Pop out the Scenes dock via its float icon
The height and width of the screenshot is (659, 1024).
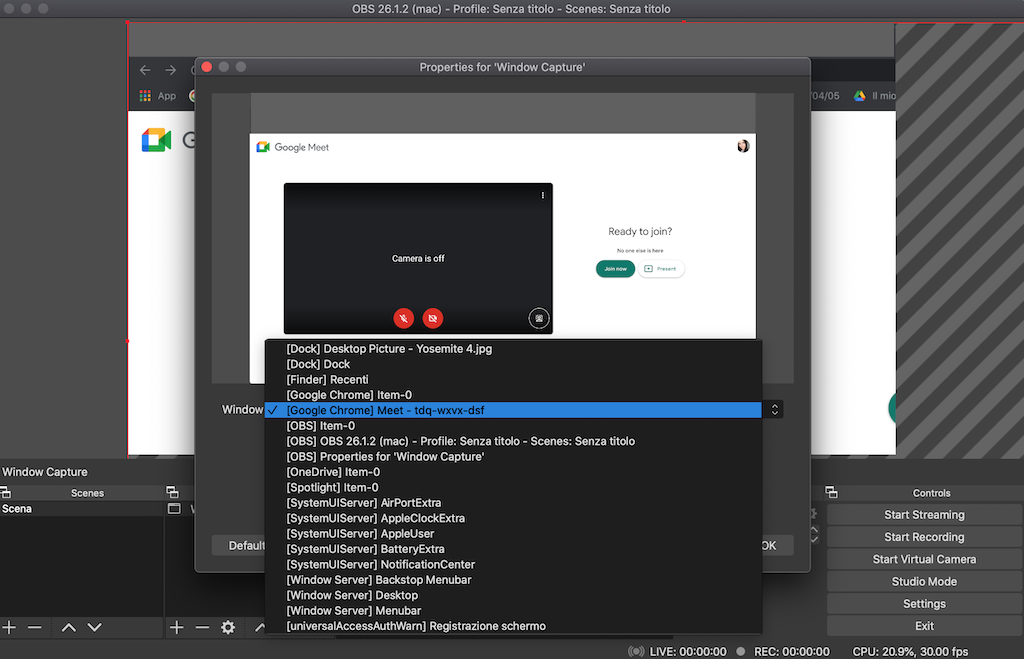[x=5, y=492]
